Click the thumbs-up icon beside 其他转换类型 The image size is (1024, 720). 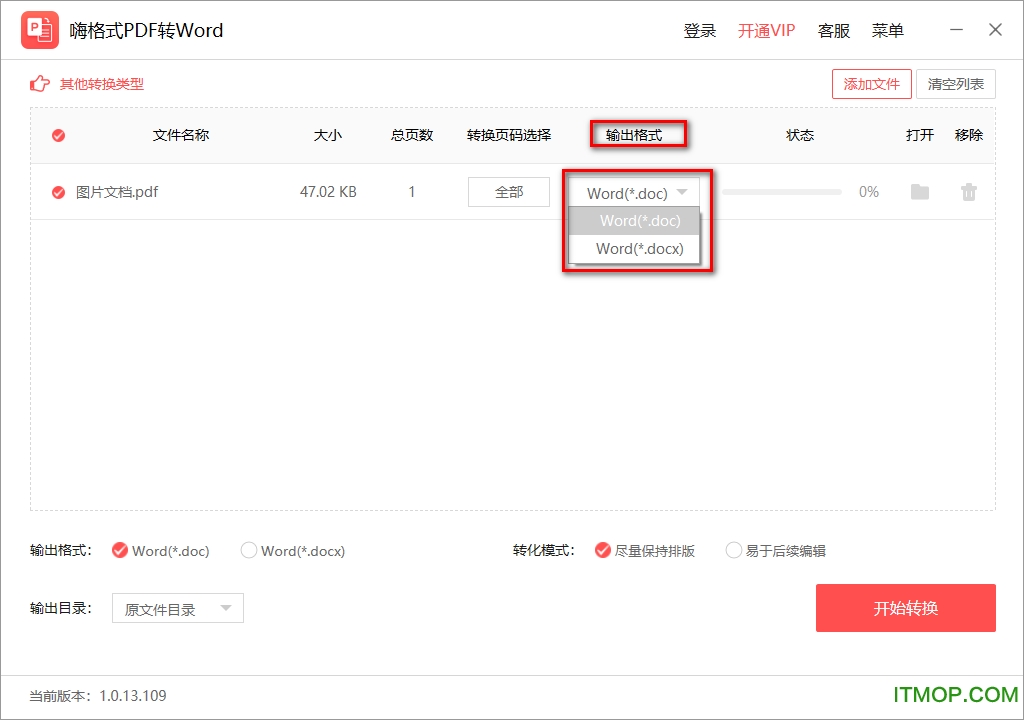(x=39, y=84)
